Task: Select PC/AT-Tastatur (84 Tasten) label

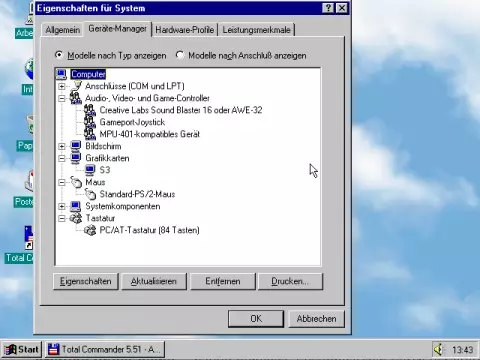Action: 149,230
